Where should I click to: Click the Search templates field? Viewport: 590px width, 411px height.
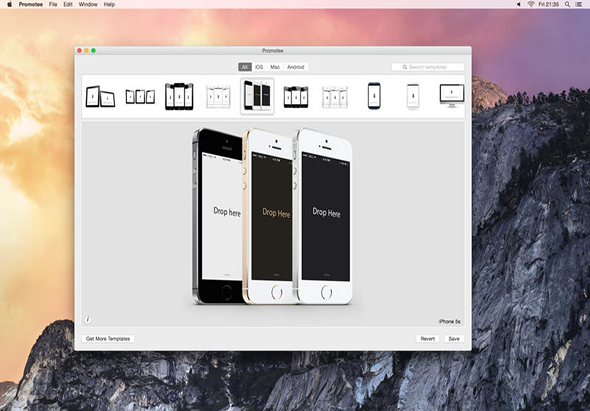(428, 67)
